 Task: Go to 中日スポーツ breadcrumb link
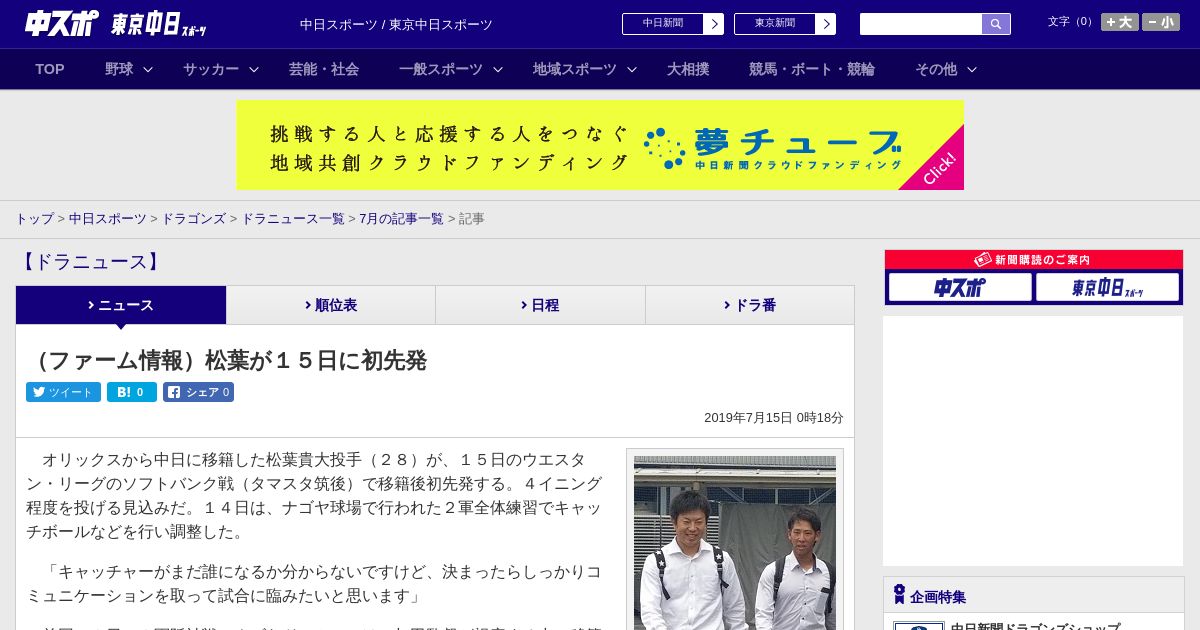[108, 219]
